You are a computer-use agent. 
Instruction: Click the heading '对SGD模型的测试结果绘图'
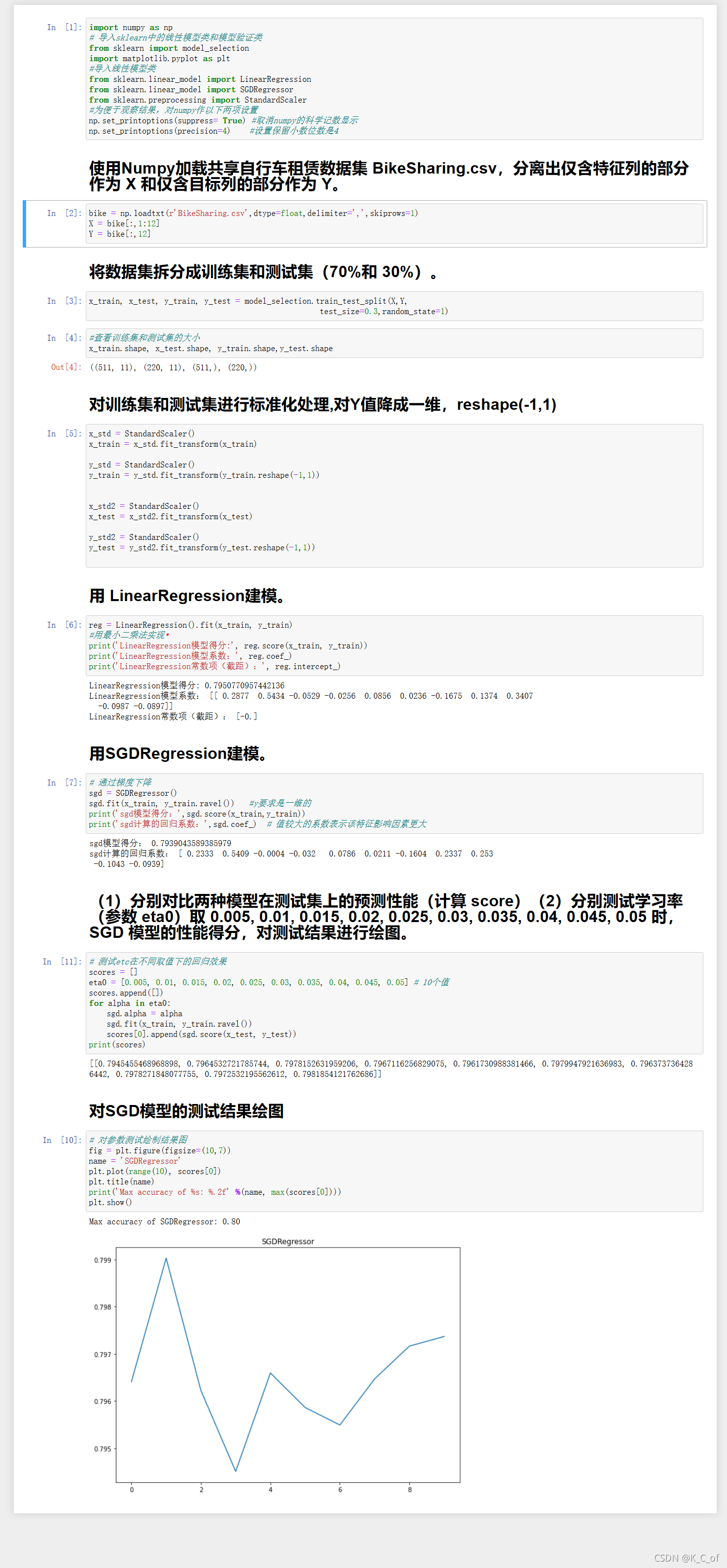[186, 1111]
